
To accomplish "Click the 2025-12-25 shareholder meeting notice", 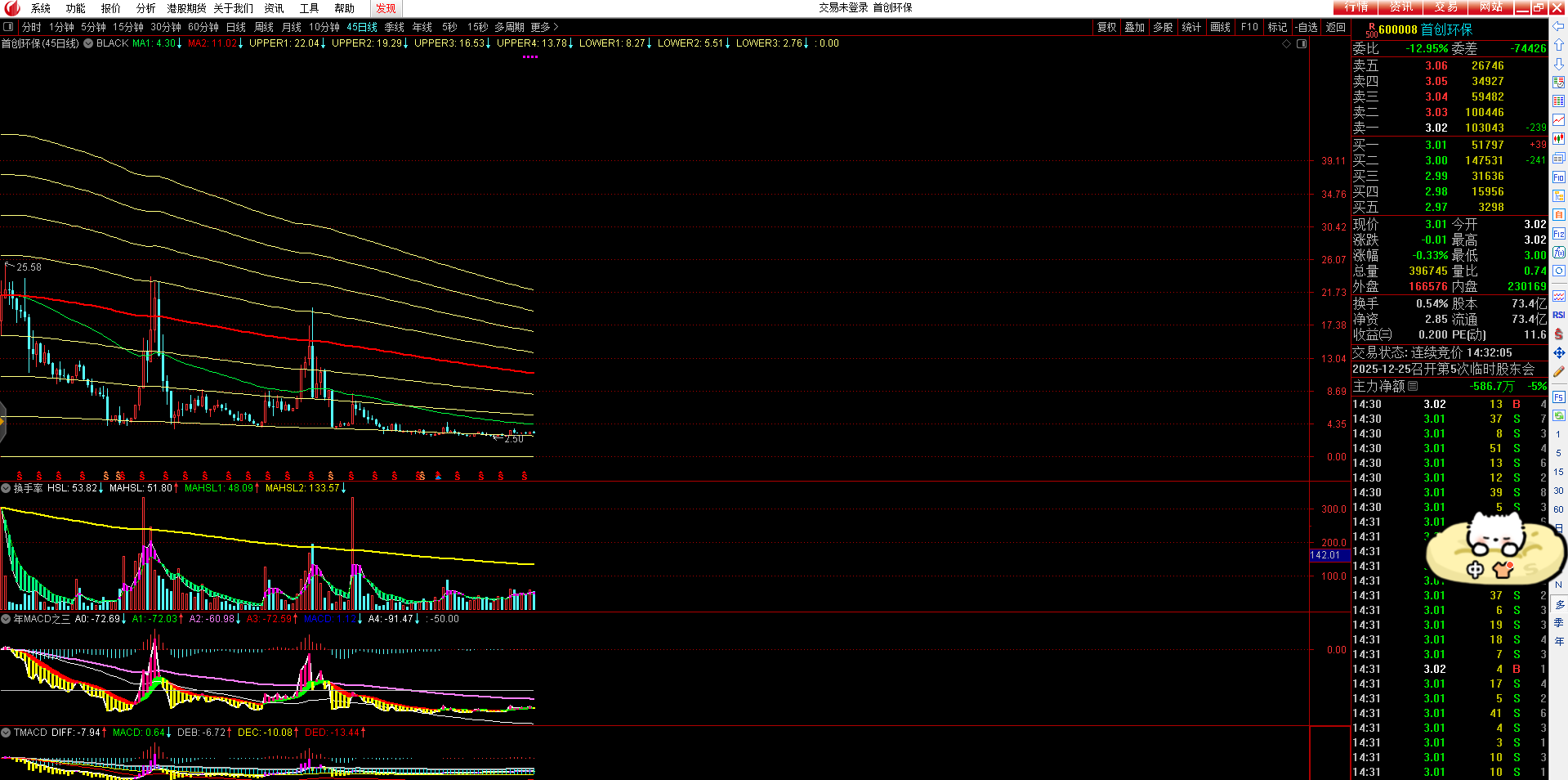I will tap(1443, 369).
